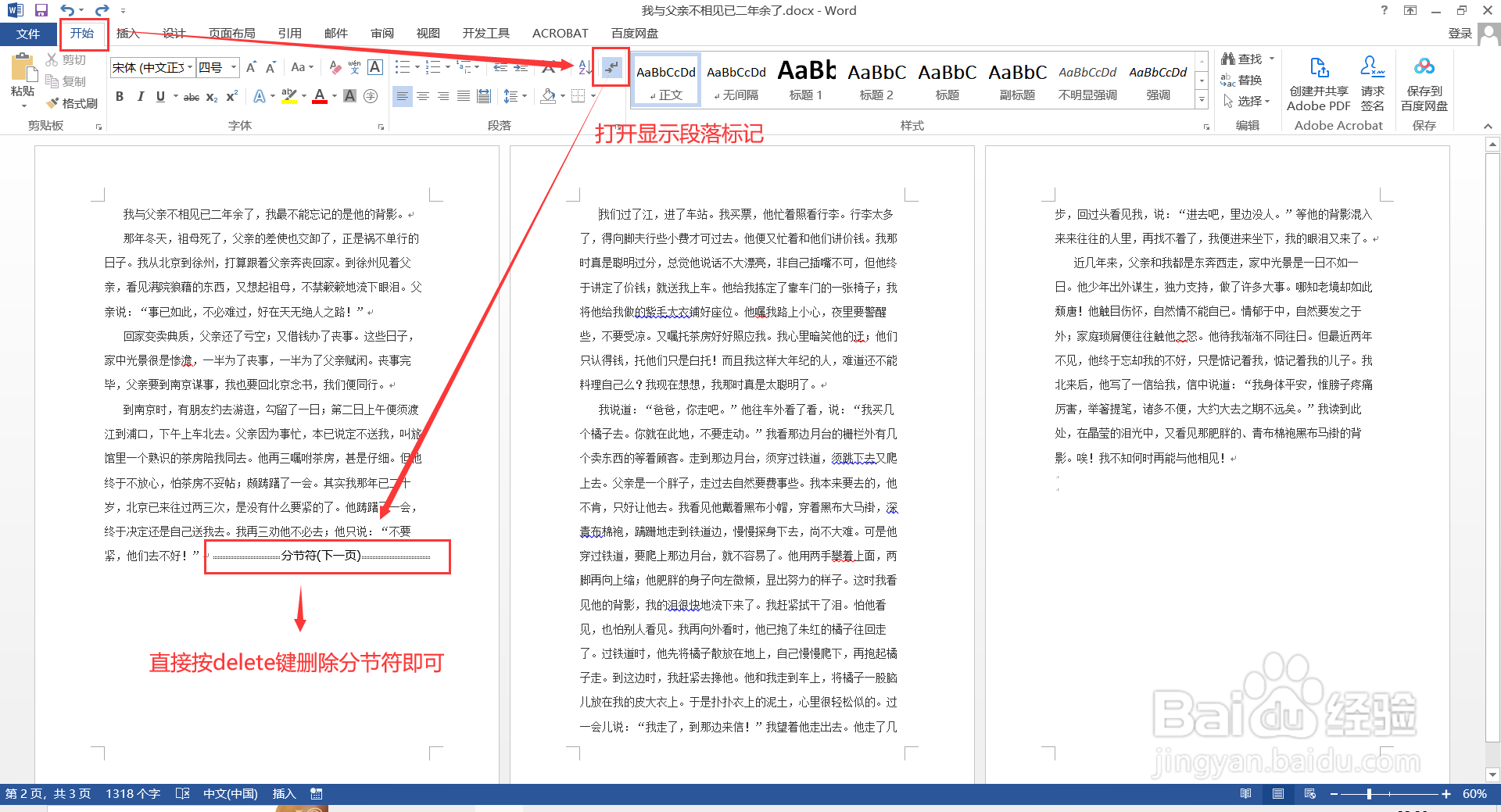The image size is (1501, 812).
Task: Toggle bold formatting
Action: coord(119,96)
